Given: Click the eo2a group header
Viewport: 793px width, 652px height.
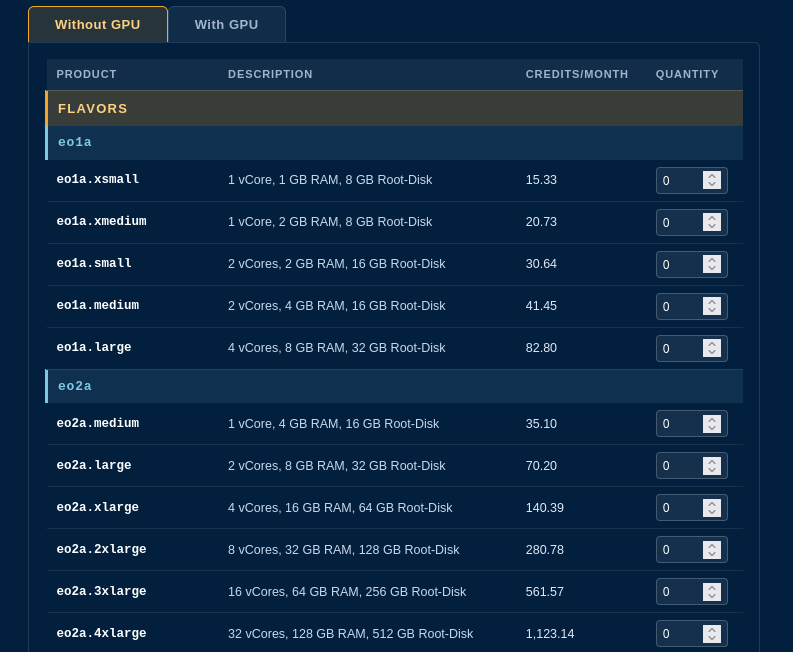Looking at the screenshot, I should (x=394, y=386).
